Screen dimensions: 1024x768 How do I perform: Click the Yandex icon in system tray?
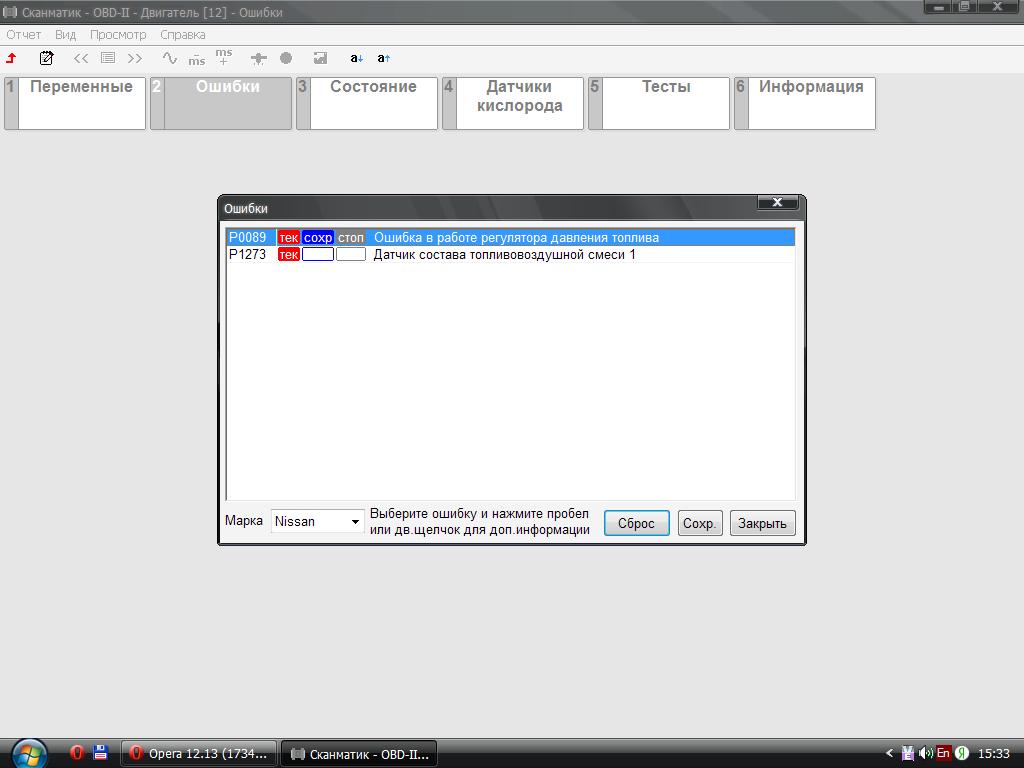point(961,753)
